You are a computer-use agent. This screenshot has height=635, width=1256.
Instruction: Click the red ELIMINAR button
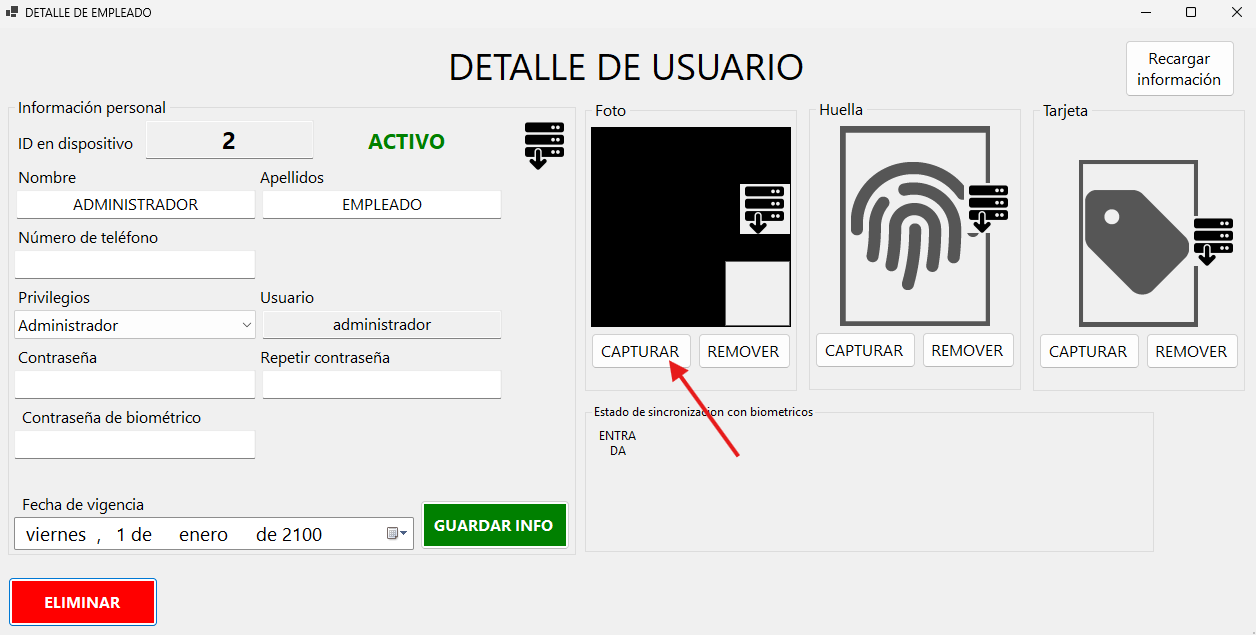pos(83,602)
